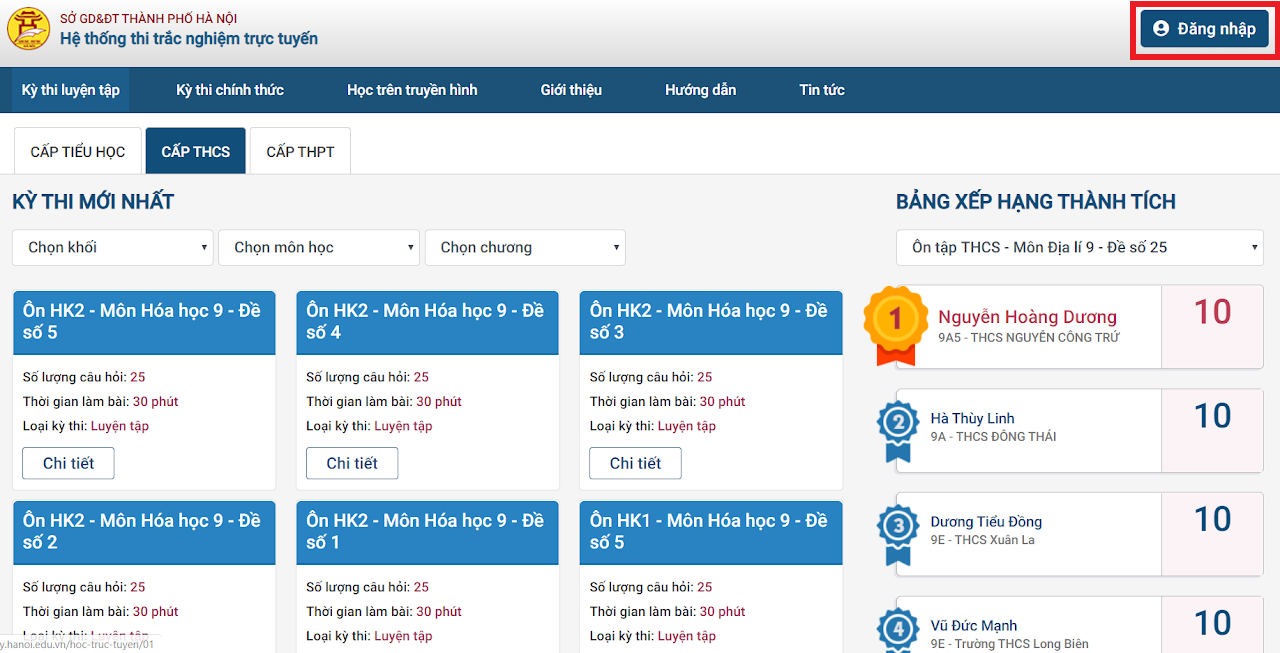1280x653 pixels.
Task: Click the blue rank 4 ribbon badge
Action: pos(898,630)
